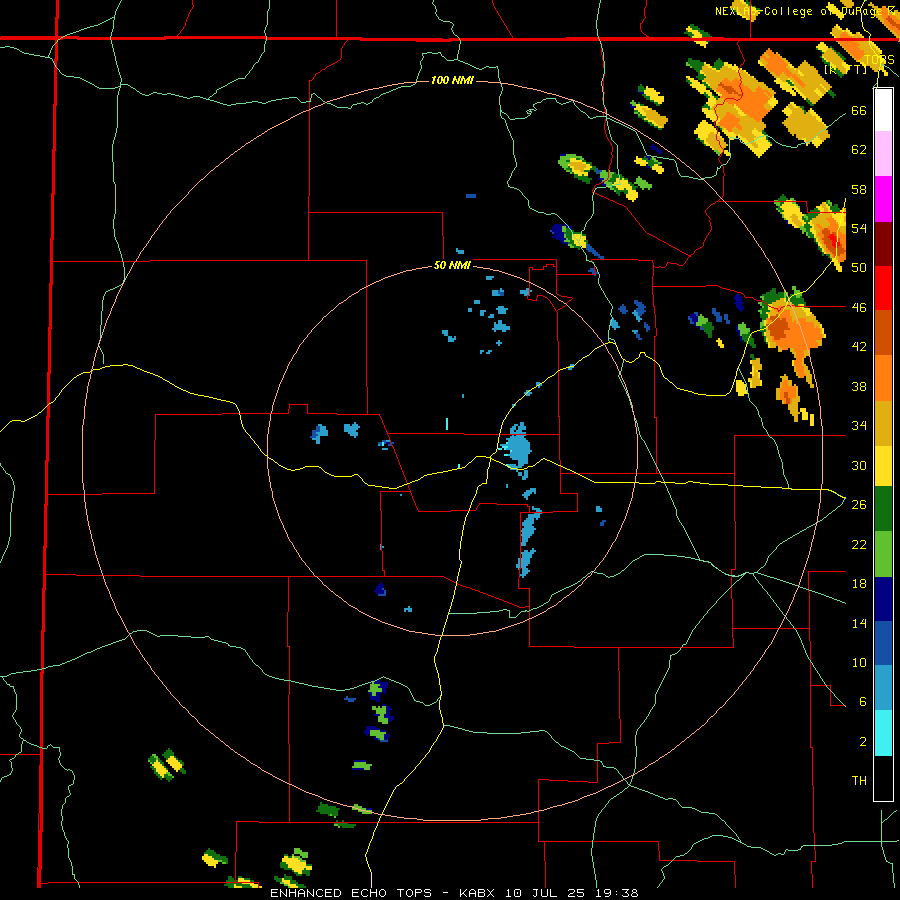Click the "2" legend value

click(x=863, y=742)
